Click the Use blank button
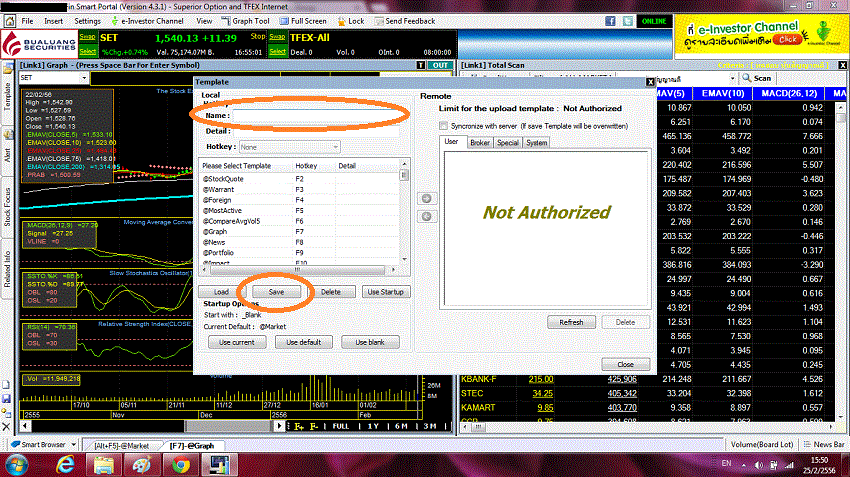850x477 pixels. click(x=370, y=343)
